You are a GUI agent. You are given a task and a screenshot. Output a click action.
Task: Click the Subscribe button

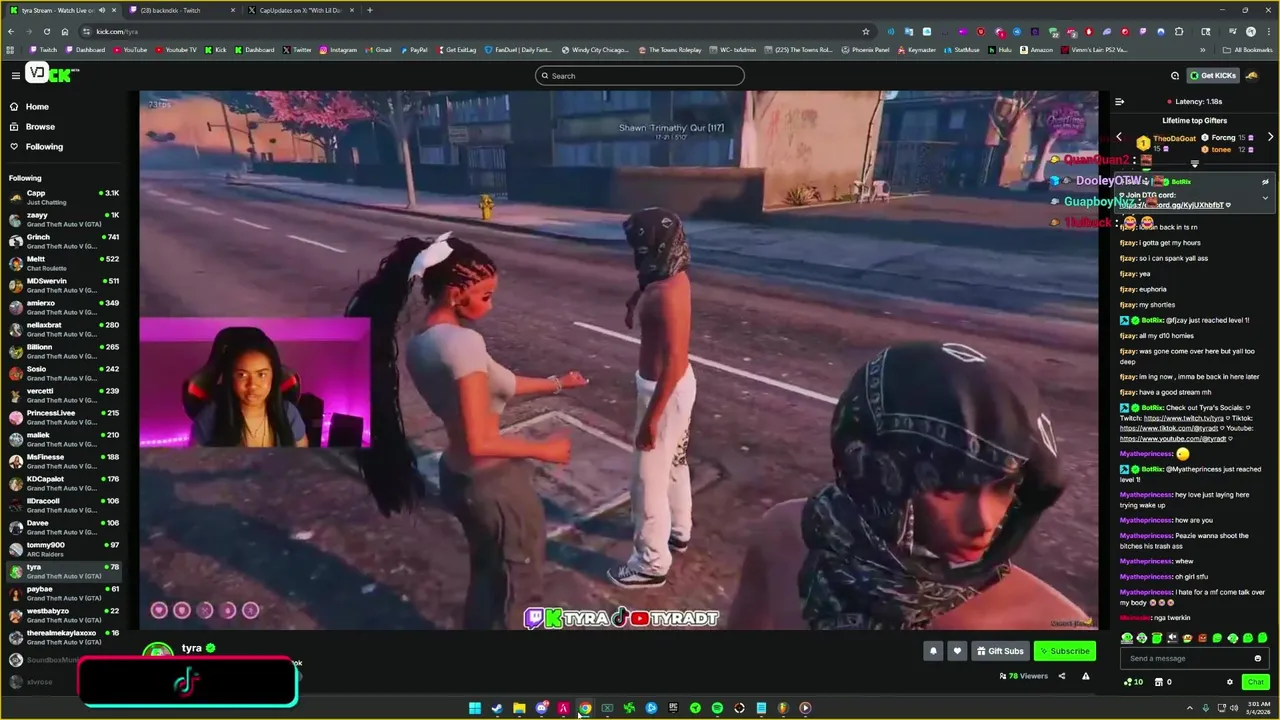1064,651
